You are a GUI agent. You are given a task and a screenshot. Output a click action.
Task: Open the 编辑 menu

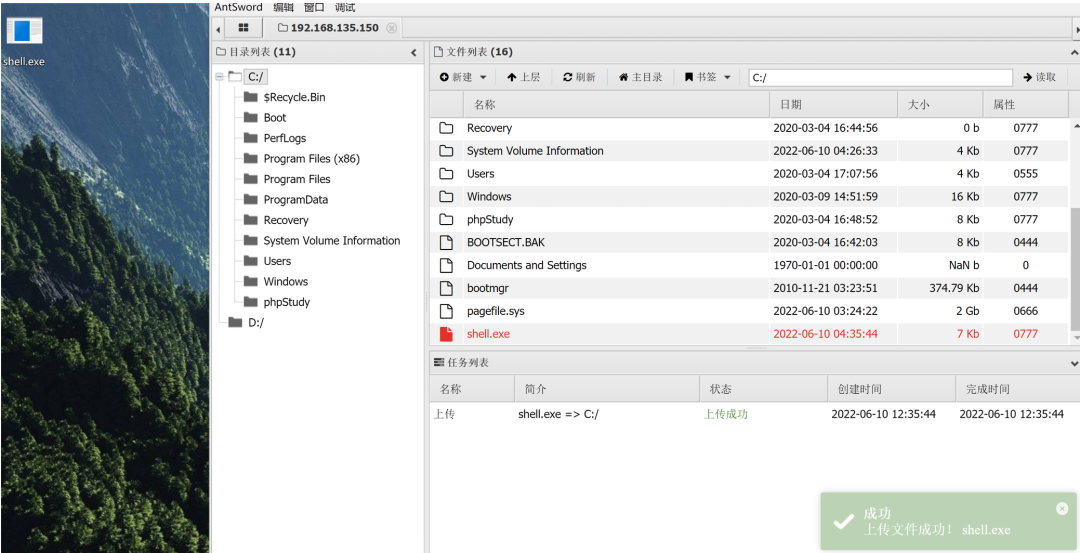[x=283, y=7]
